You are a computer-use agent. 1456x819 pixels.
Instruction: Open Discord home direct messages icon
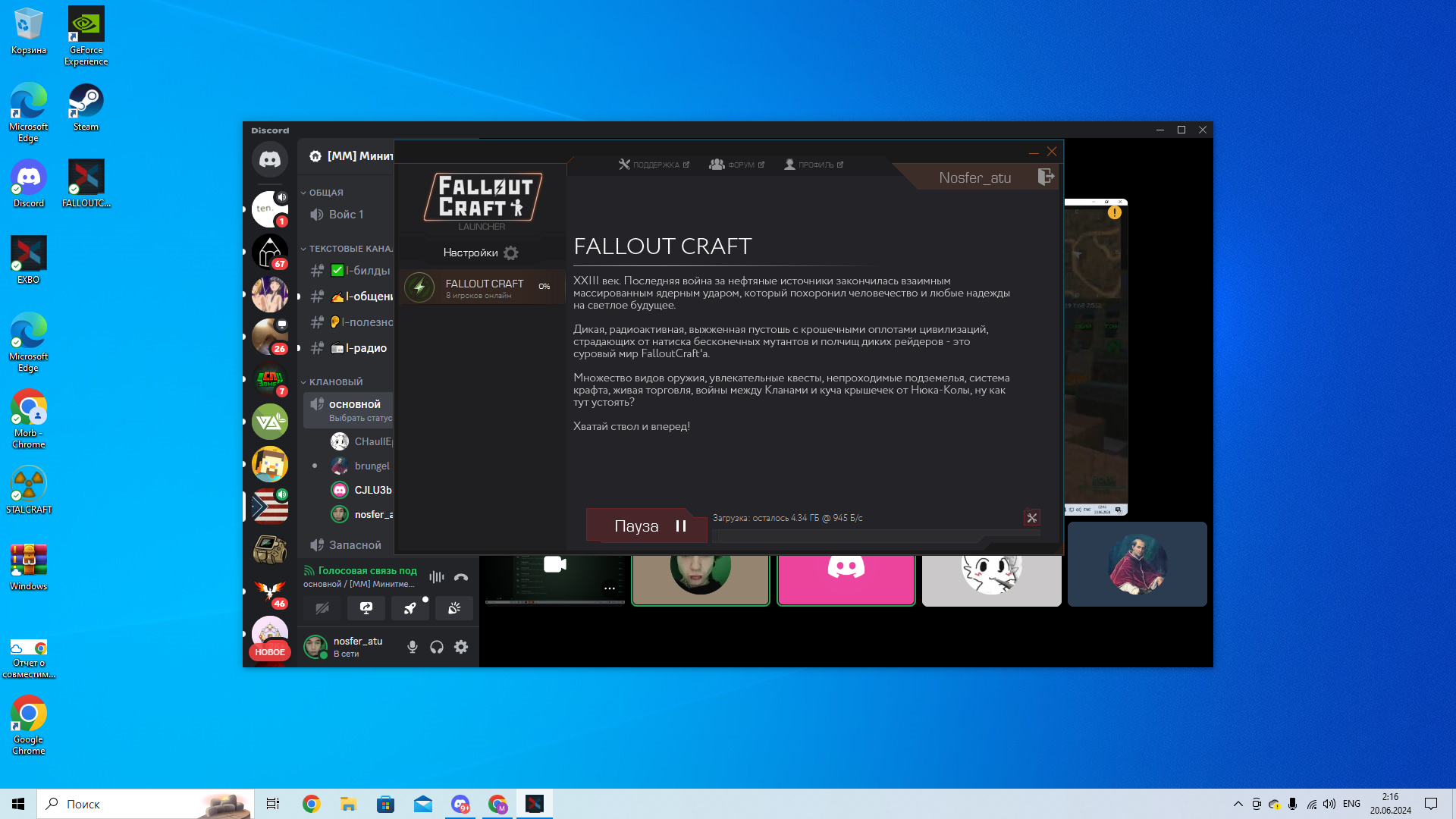click(x=270, y=159)
